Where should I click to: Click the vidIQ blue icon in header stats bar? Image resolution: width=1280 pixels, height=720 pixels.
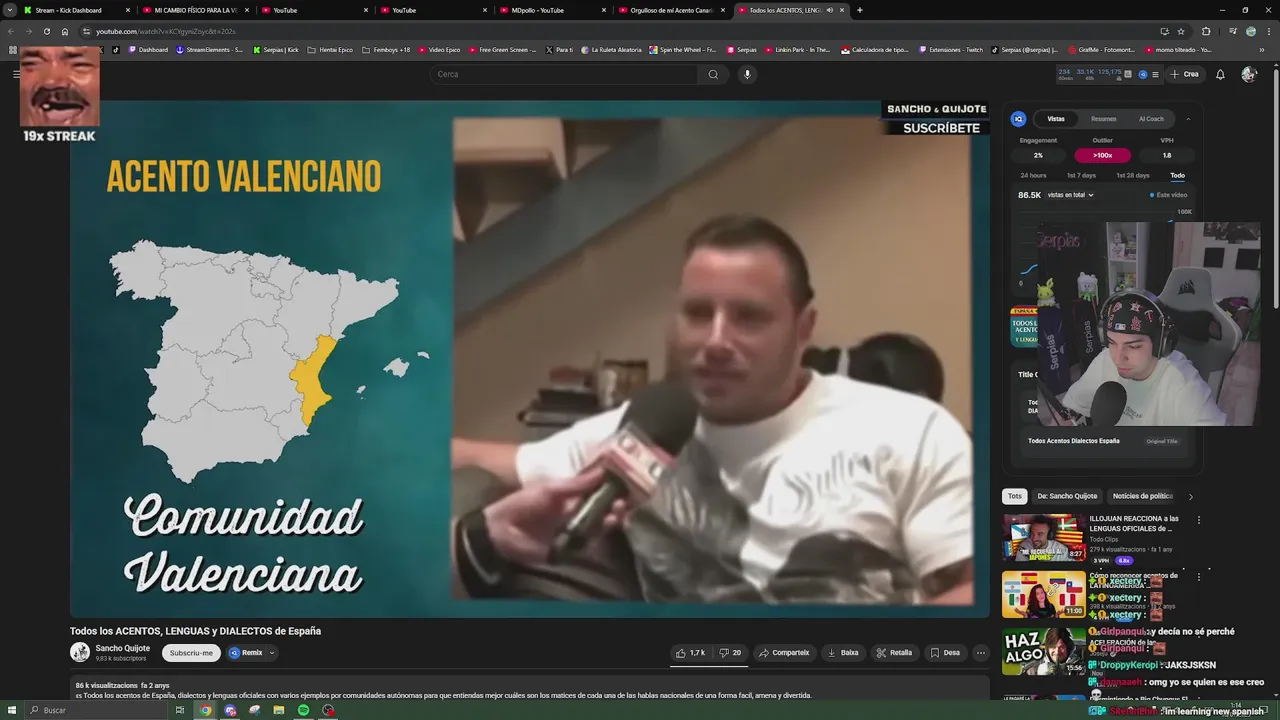pyautogui.click(x=1143, y=74)
